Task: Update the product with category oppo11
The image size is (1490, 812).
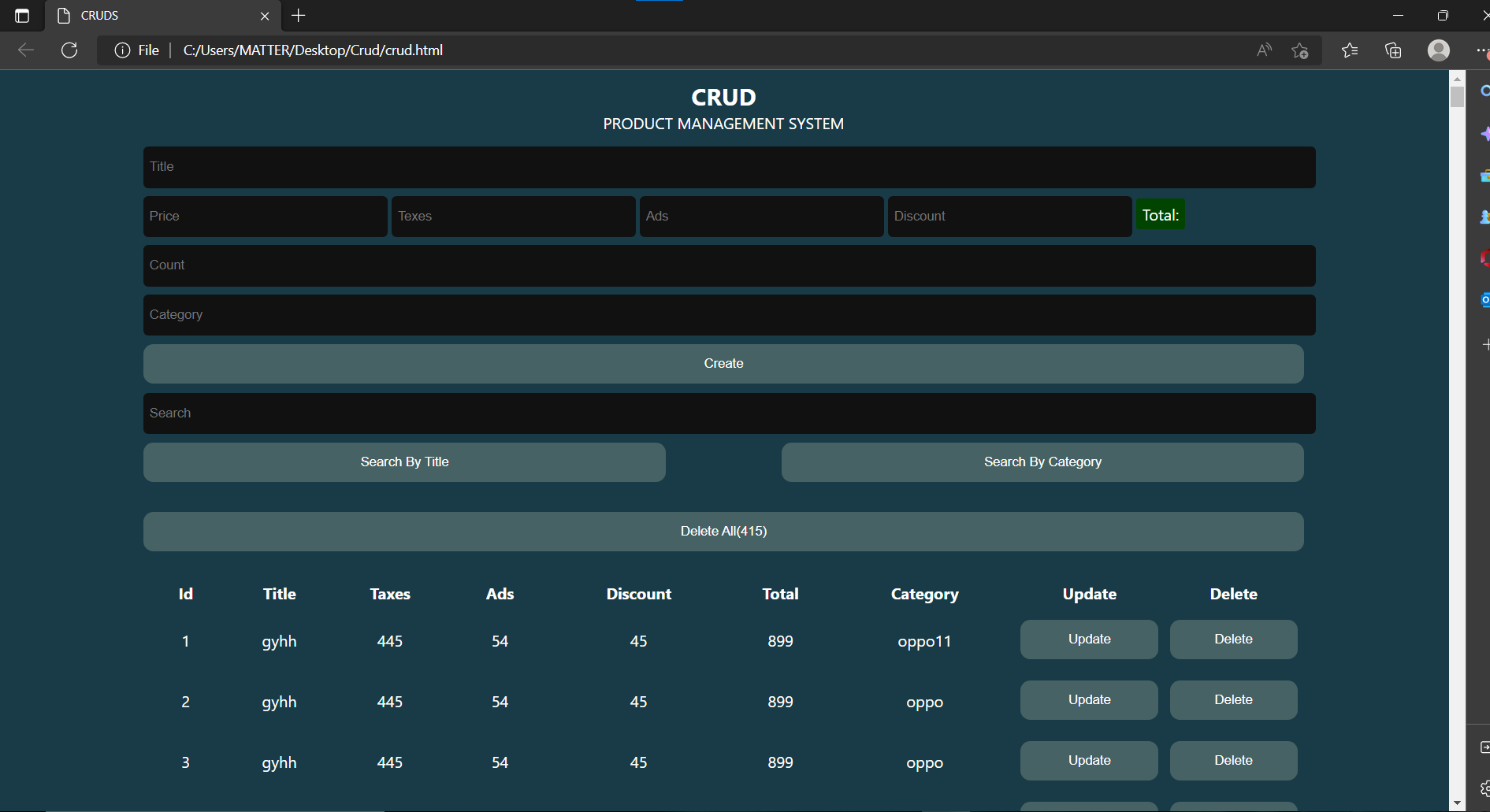Action: pyautogui.click(x=1089, y=639)
